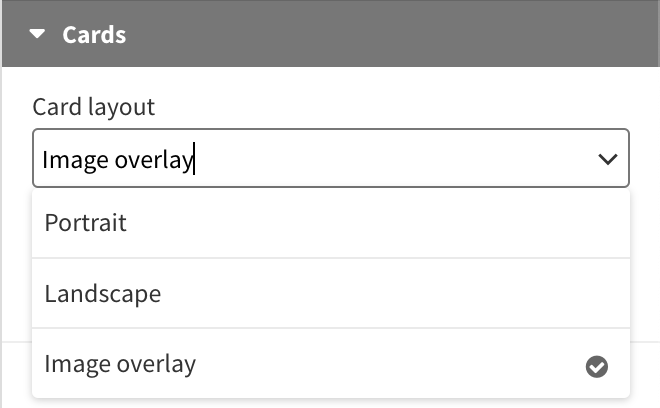Click the Landscape row in the list

[x=331, y=293]
